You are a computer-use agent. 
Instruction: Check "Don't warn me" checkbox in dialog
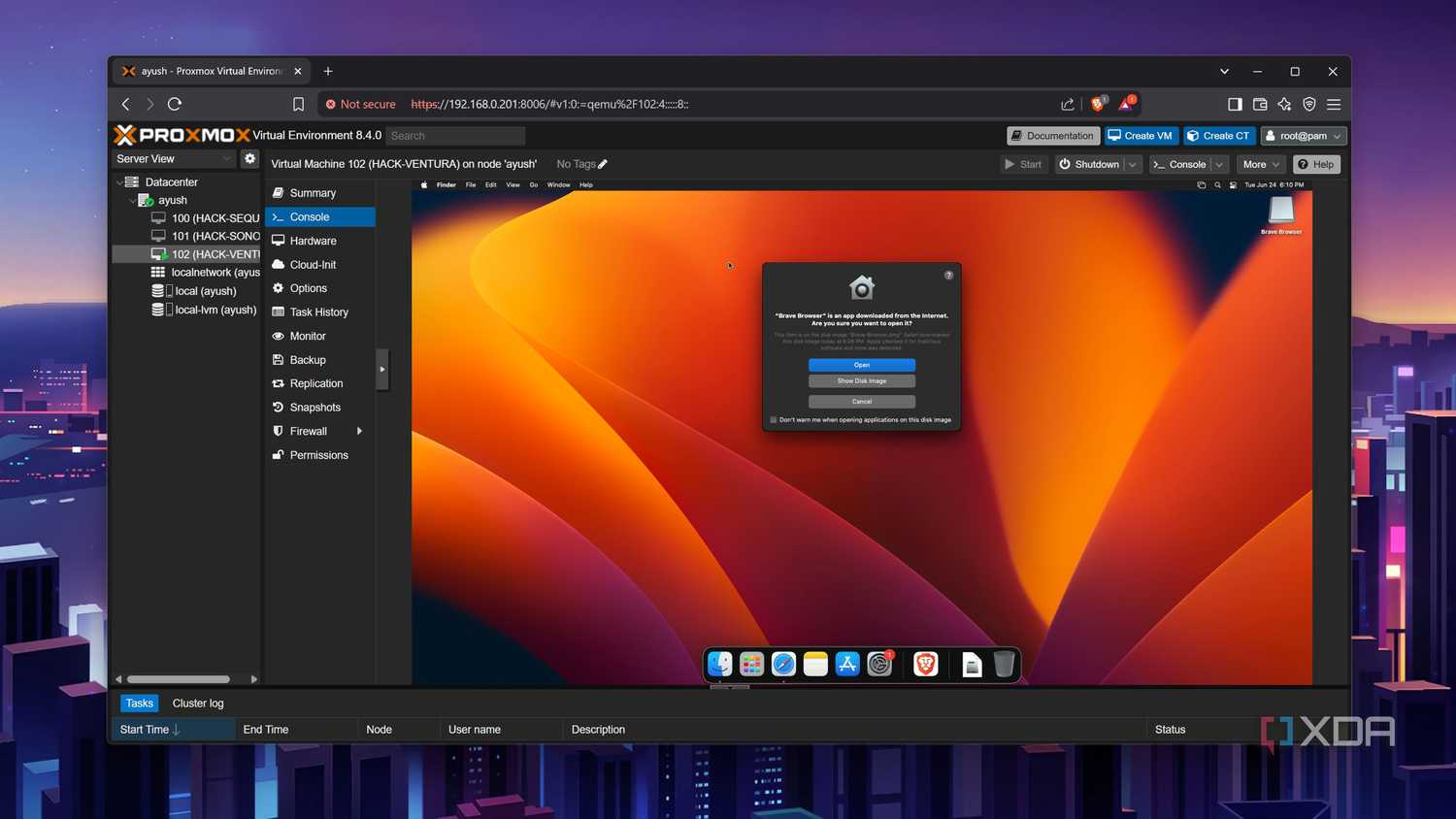774,420
